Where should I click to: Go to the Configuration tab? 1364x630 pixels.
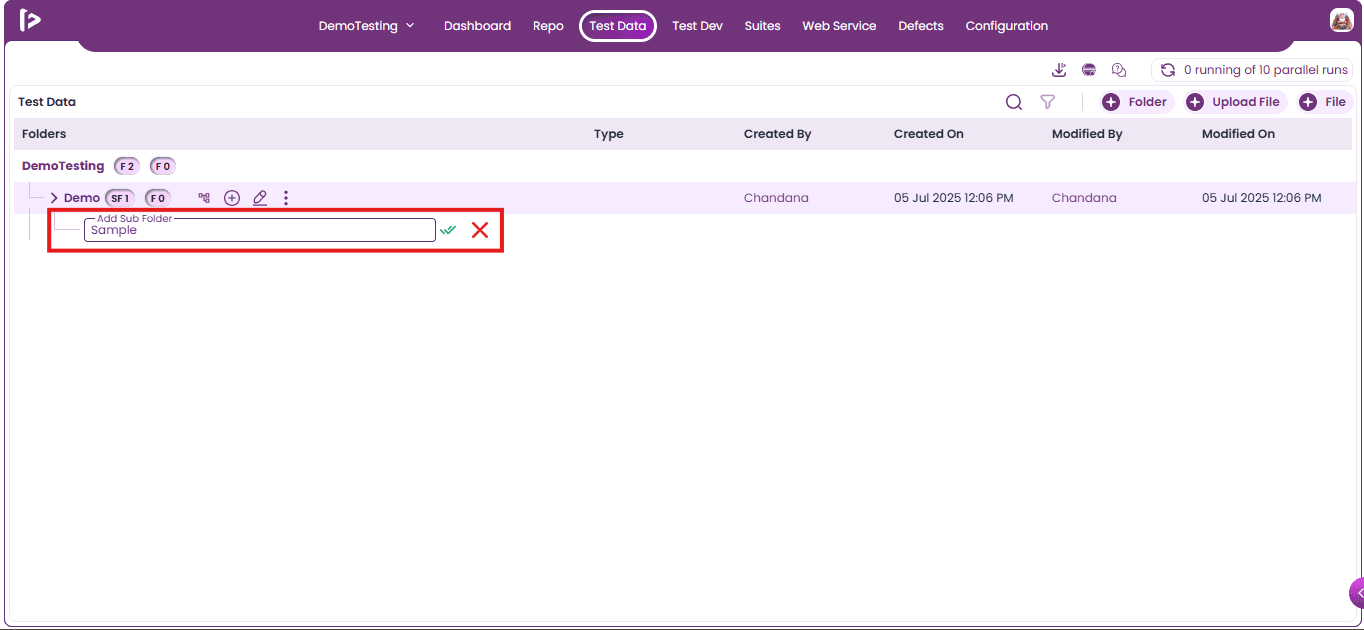click(x=1007, y=26)
